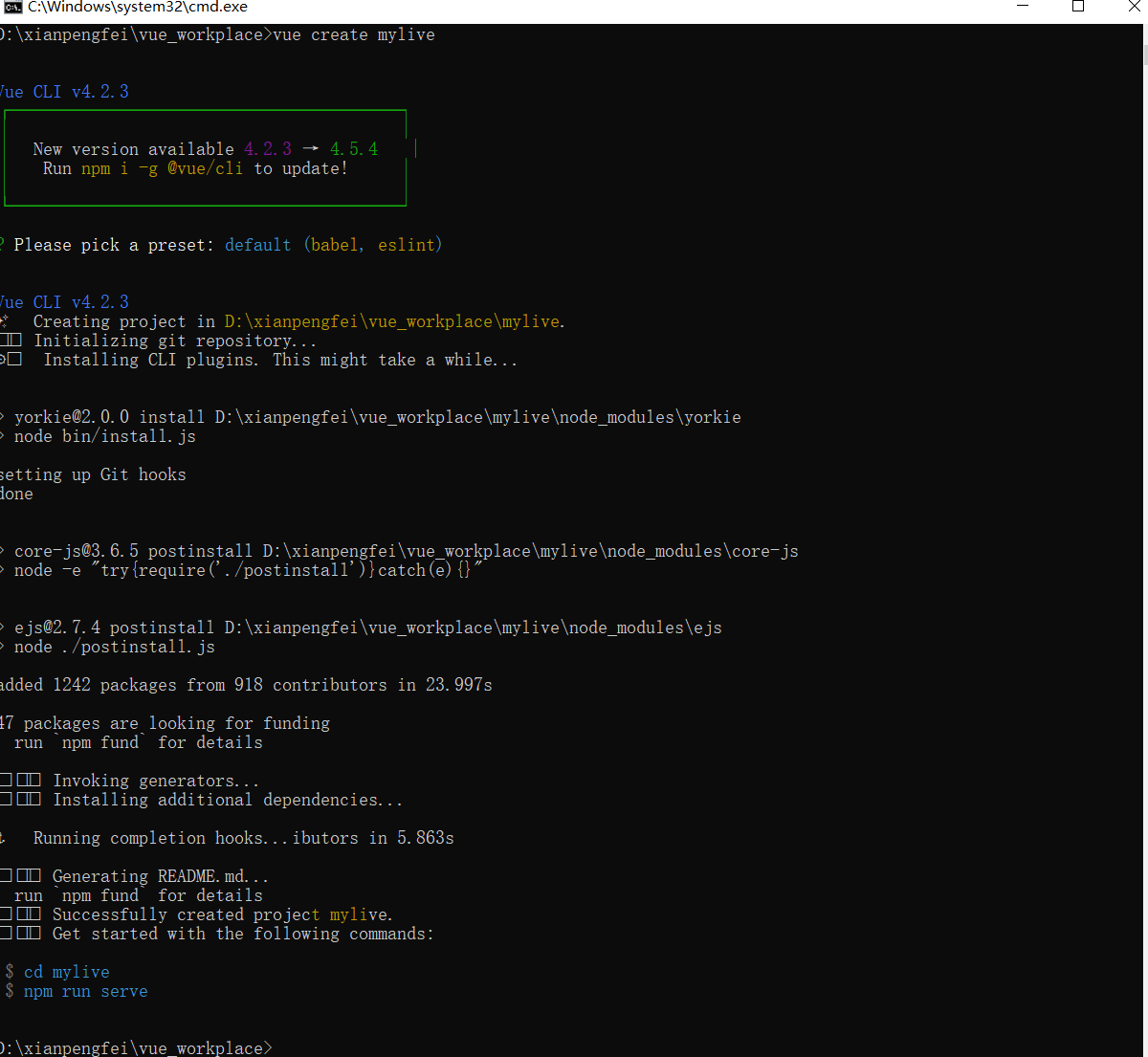Click the "cd mylive" suggested command
The image size is (1148, 1057).
click(67, 972)
